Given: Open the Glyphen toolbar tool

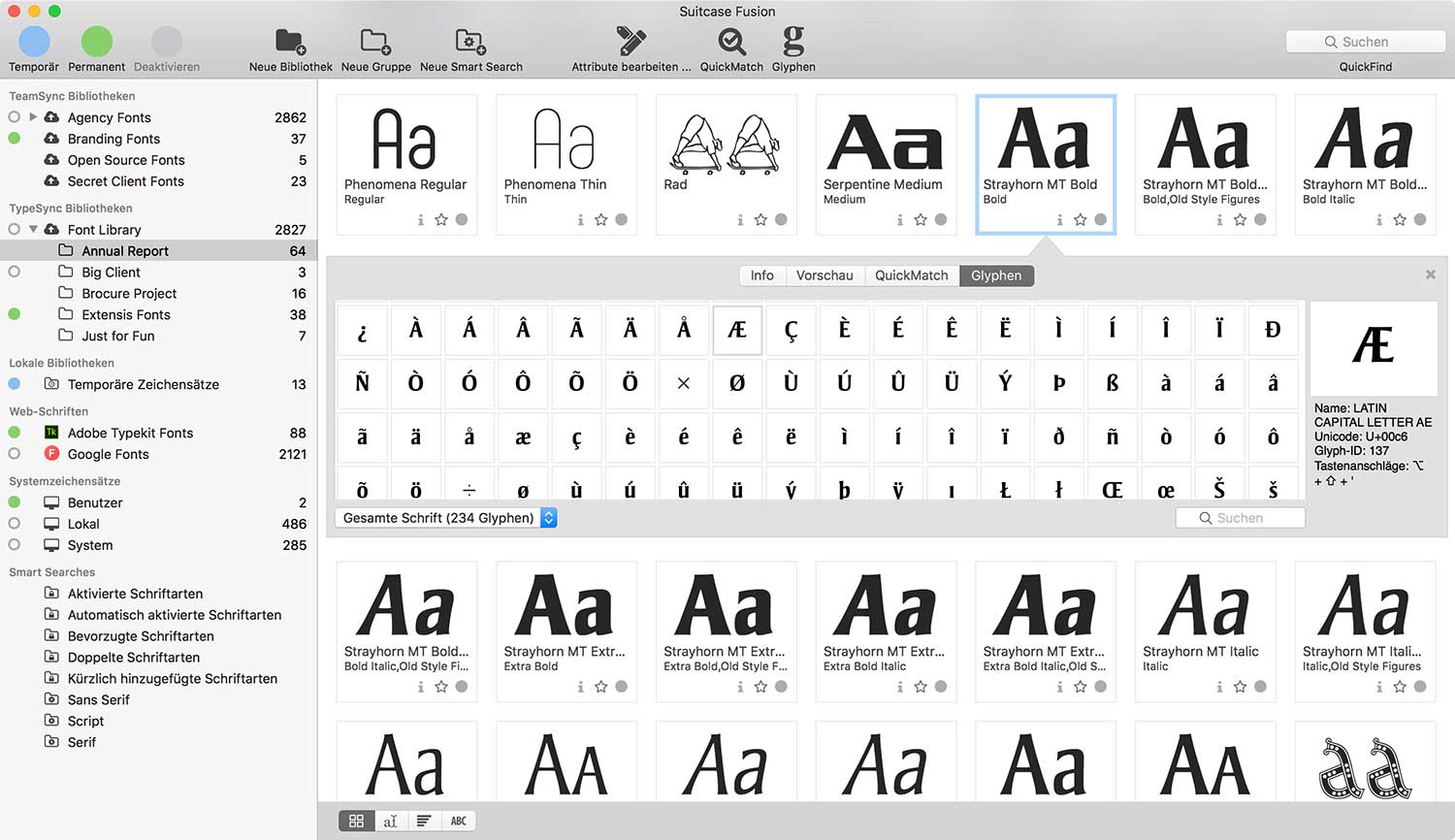Looking at the screenshot, I should (x=792, y=43).
